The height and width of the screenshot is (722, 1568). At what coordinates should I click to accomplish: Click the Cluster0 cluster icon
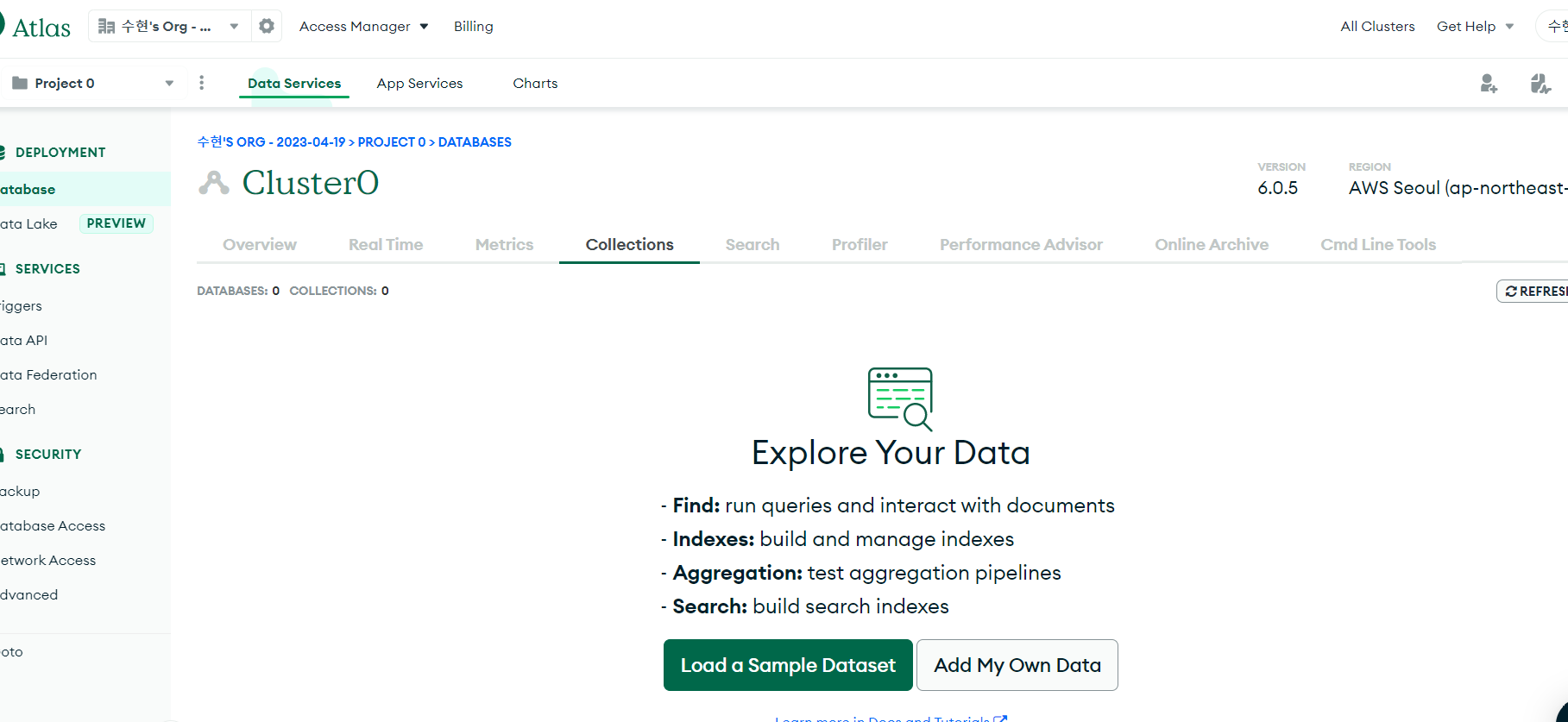(x=214, y=183)
